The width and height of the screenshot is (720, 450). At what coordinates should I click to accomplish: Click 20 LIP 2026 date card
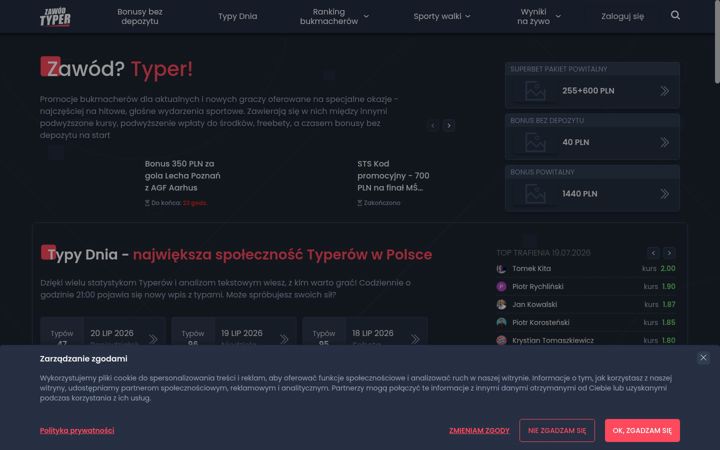pyautogui.click(x=103, y=332)
